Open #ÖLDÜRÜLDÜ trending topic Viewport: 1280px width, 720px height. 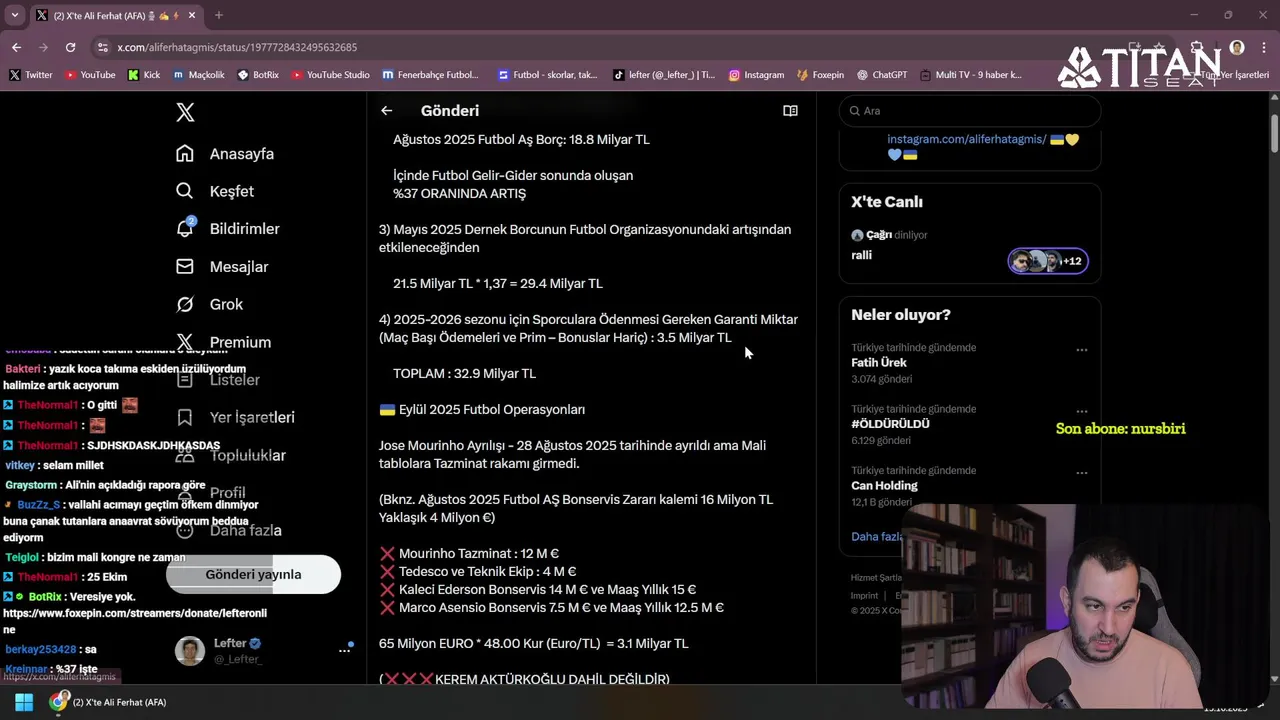tap(890, 424)
